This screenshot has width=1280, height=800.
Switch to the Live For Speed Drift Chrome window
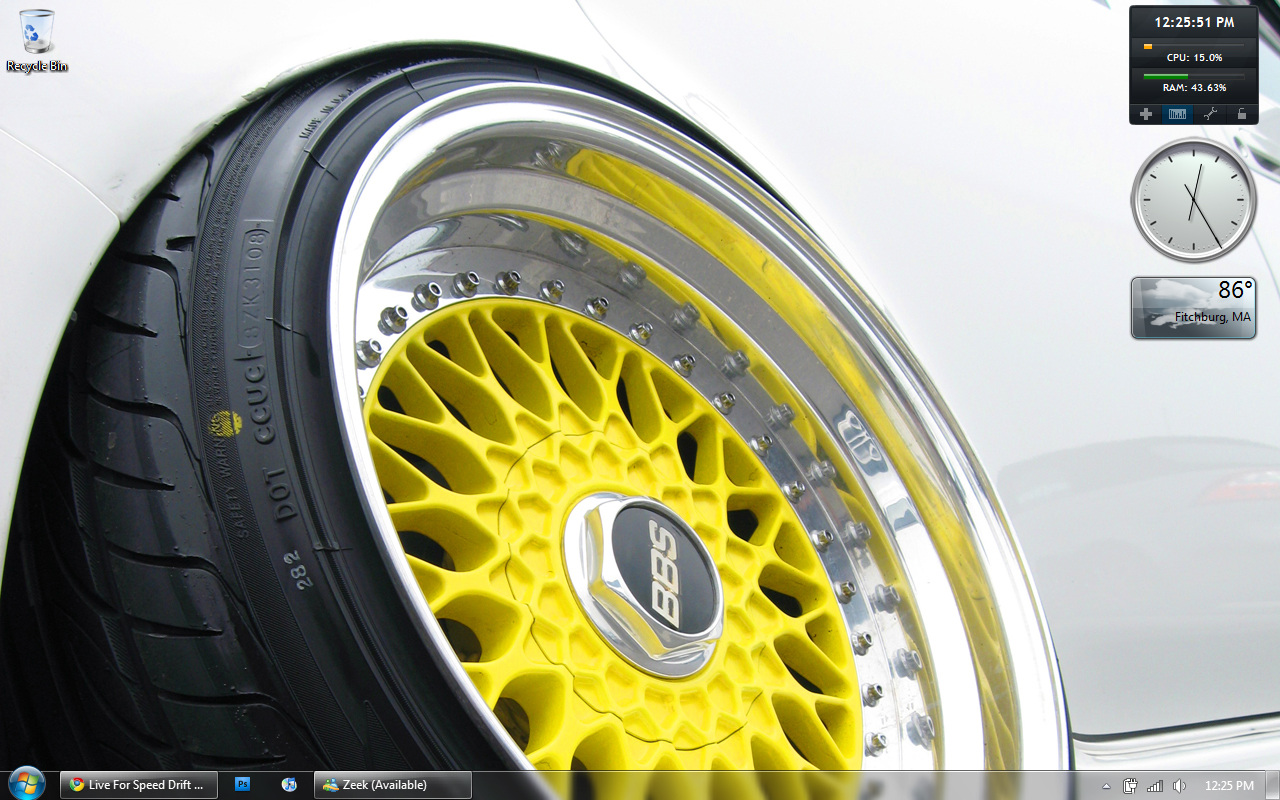[138, 785]
